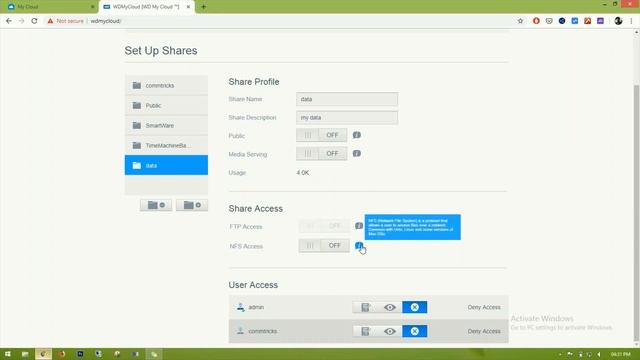Open Firefox from the taskbar
Image resolution: width=640 pixels, height=360 pixels.
point(62,354)
